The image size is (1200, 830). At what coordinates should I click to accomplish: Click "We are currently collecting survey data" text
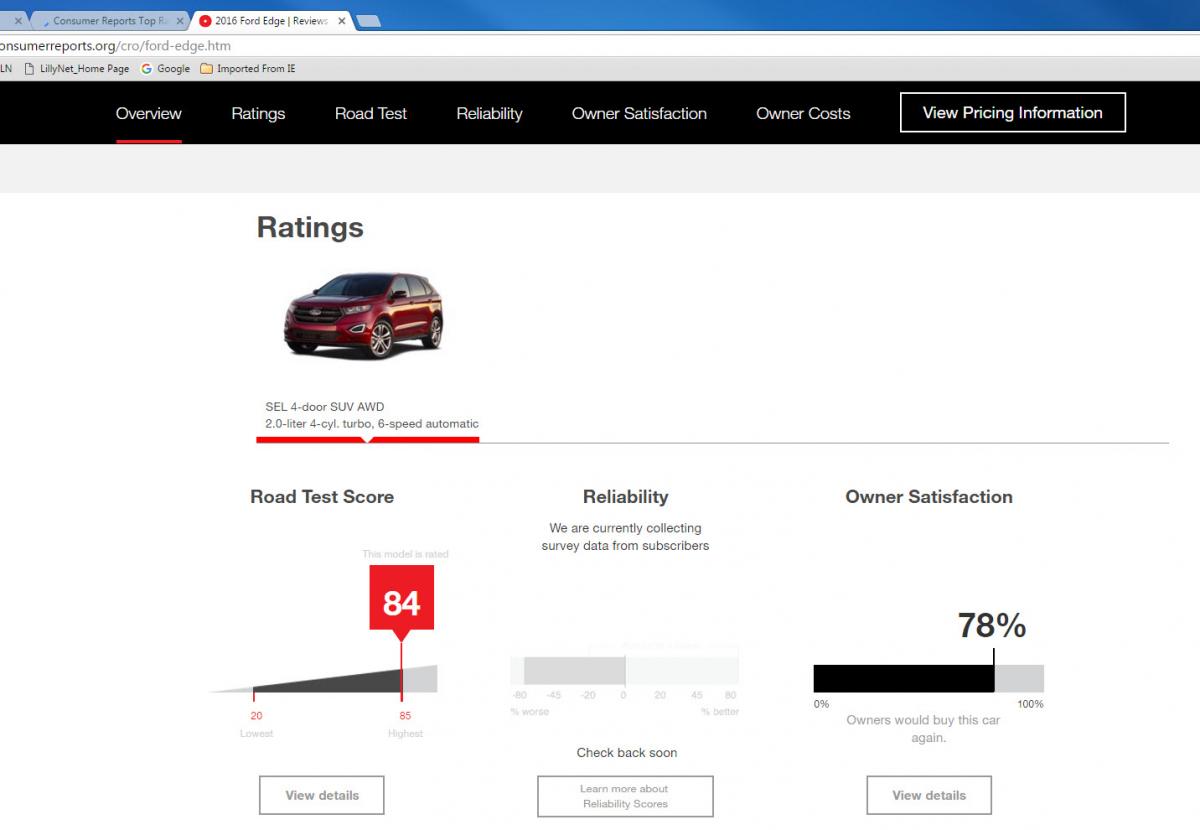click(x=626, y=537)
